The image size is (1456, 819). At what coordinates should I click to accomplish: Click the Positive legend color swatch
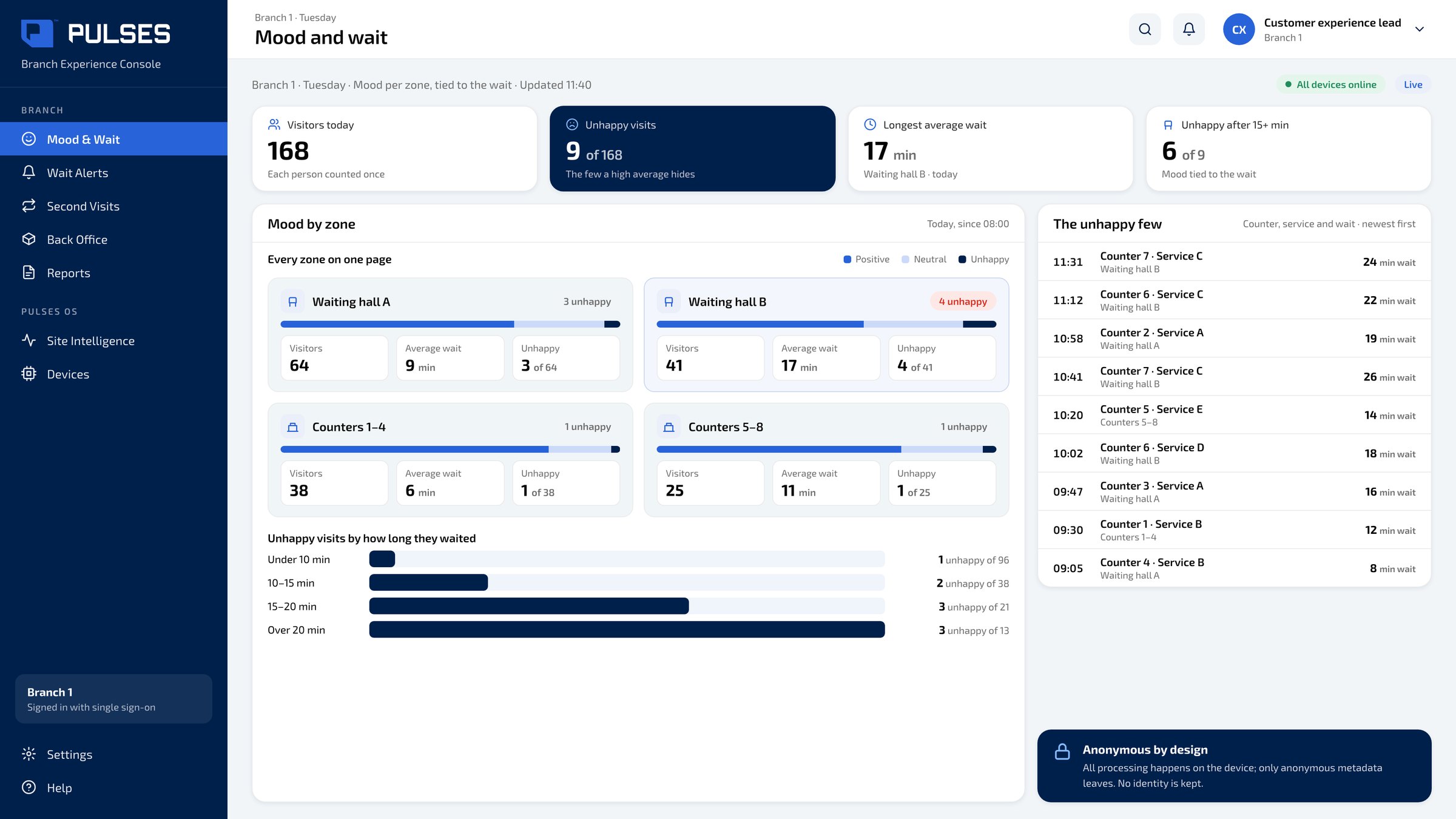[x=848, y=259]
